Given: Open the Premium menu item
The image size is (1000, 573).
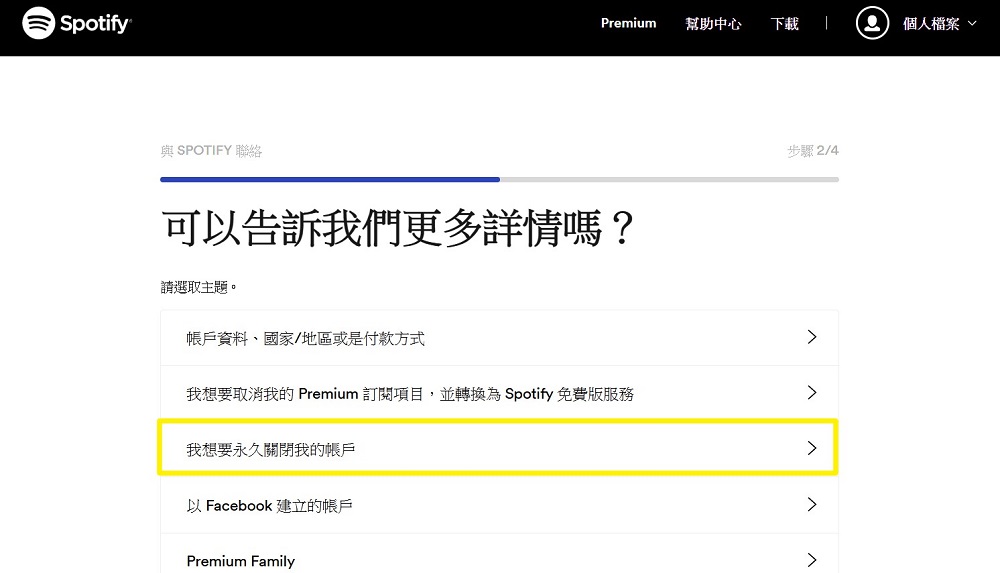Looking at the screenshot, I should pos(628,23).
